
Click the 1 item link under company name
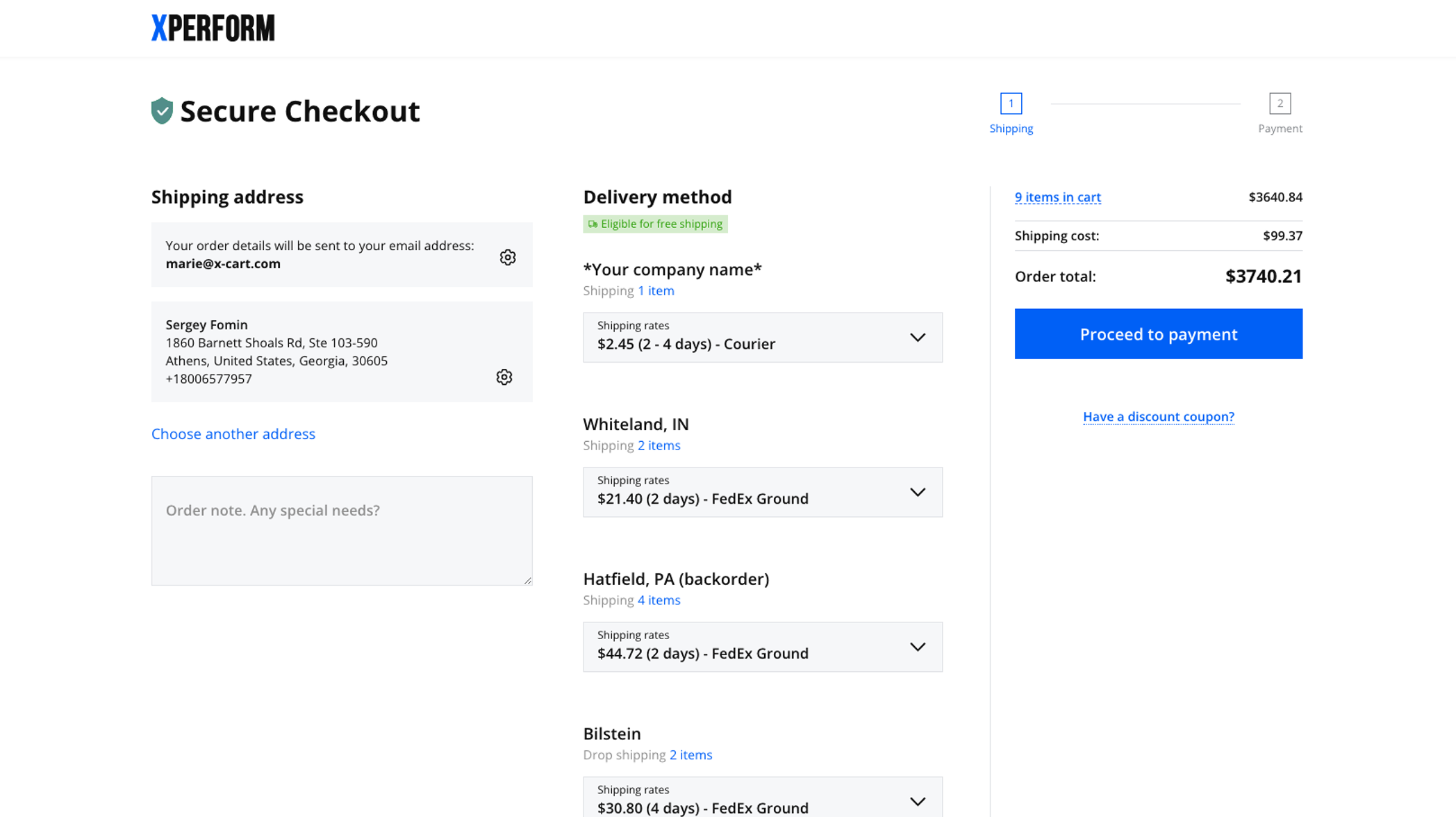[656, 291]
